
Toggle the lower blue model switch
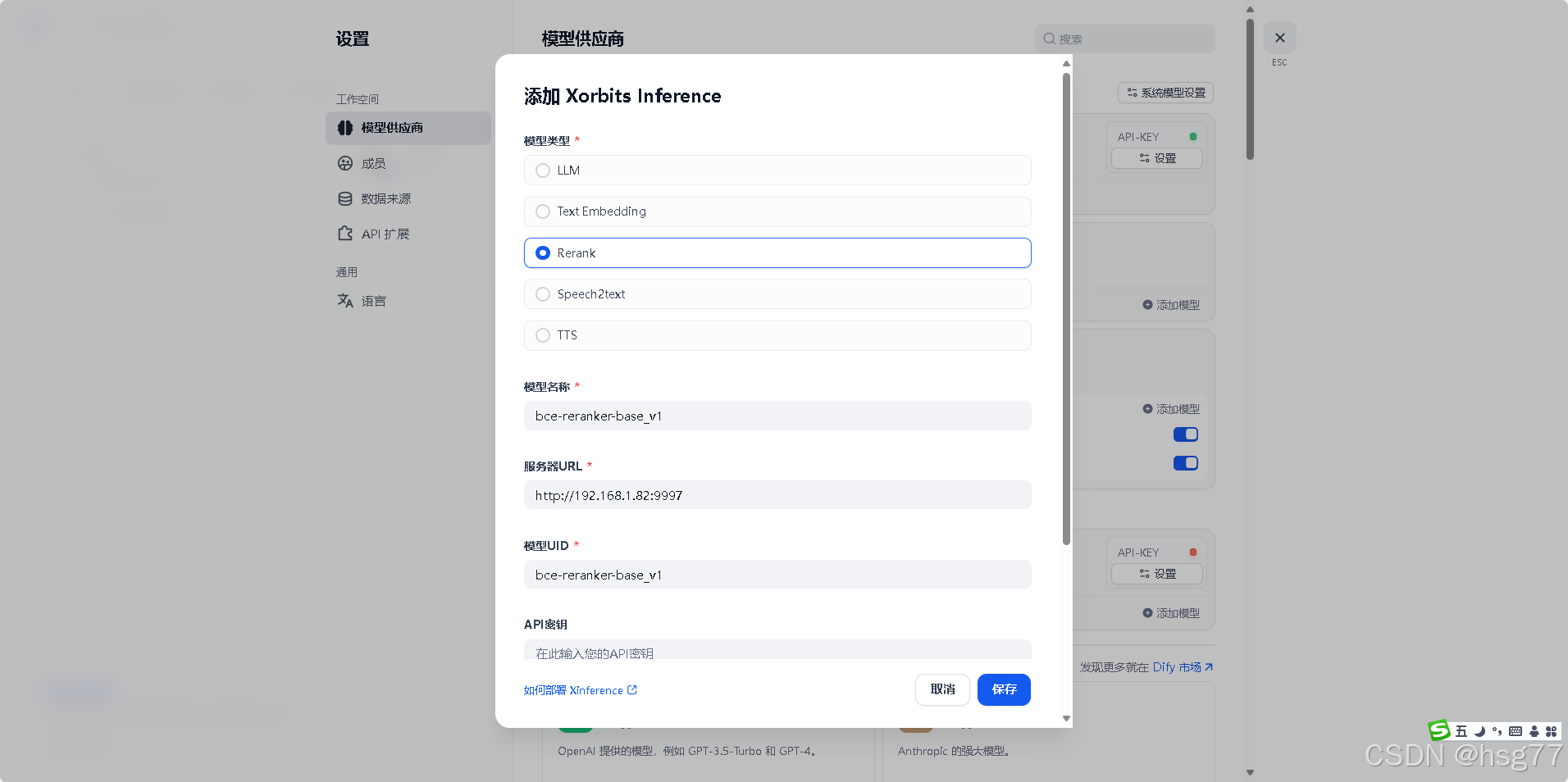[x=1186, y=463]
